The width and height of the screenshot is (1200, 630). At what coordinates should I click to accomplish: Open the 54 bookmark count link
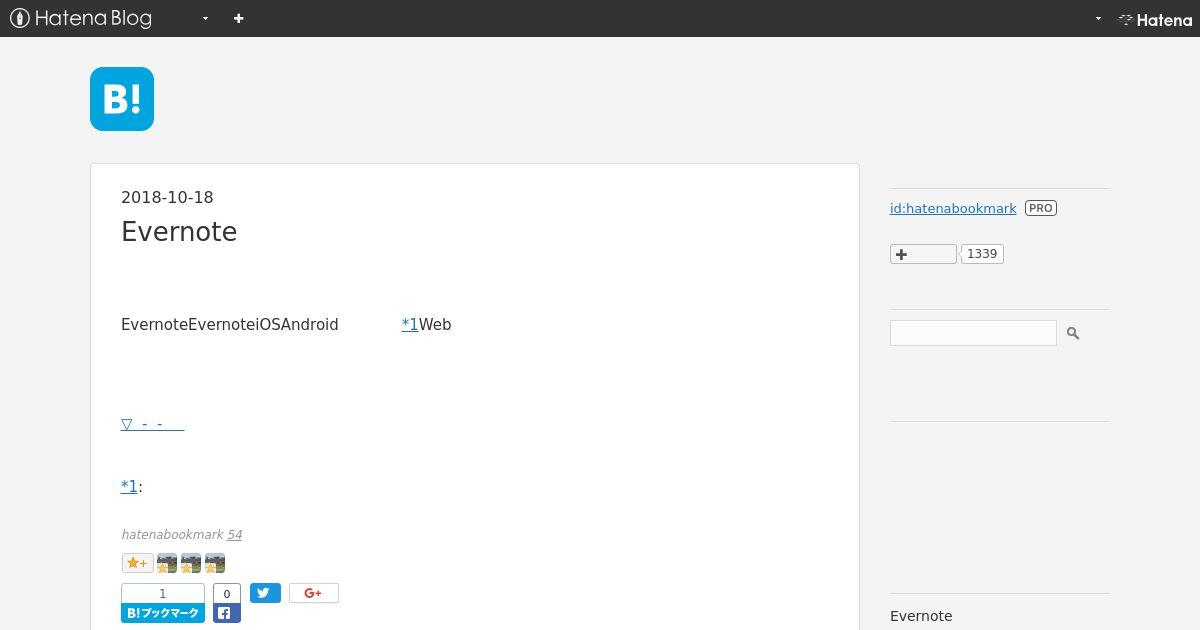pyautogui.click(x=234, y=535)
